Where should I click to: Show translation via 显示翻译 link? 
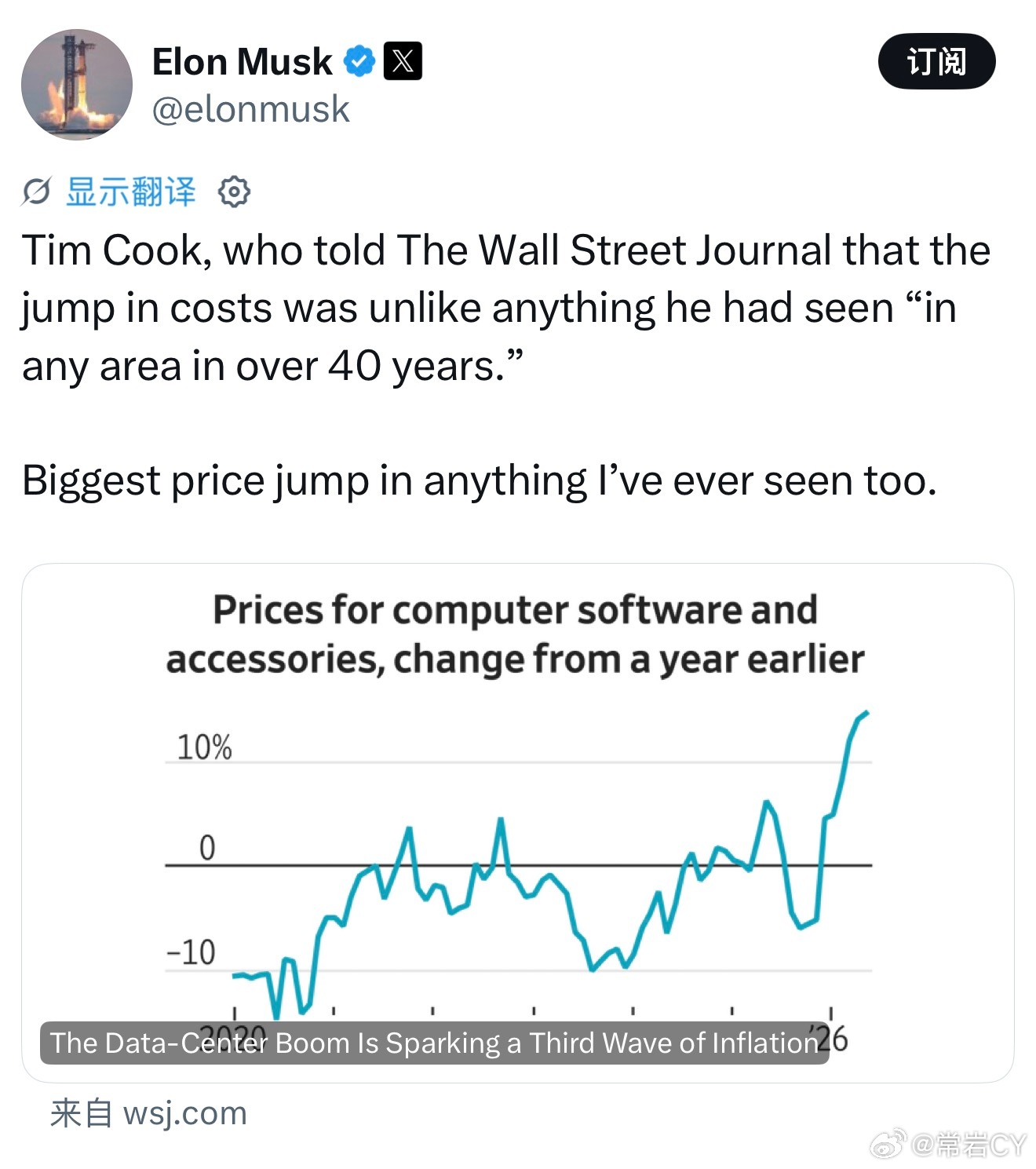130,192
